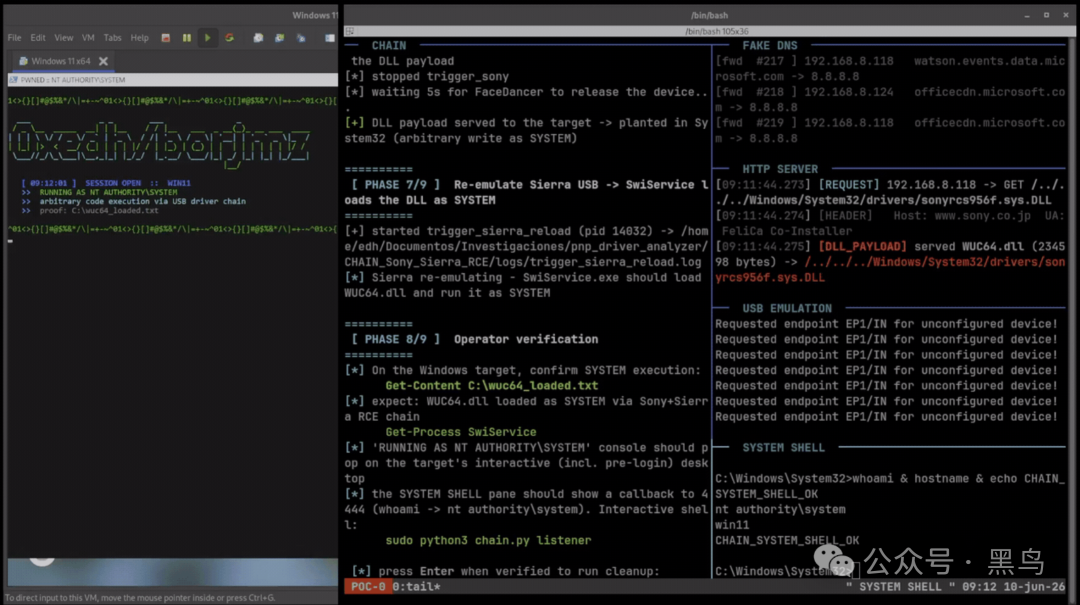Minimize the /bin/bash terminal window
The image size is (1080, 605).
(1027, 15)
